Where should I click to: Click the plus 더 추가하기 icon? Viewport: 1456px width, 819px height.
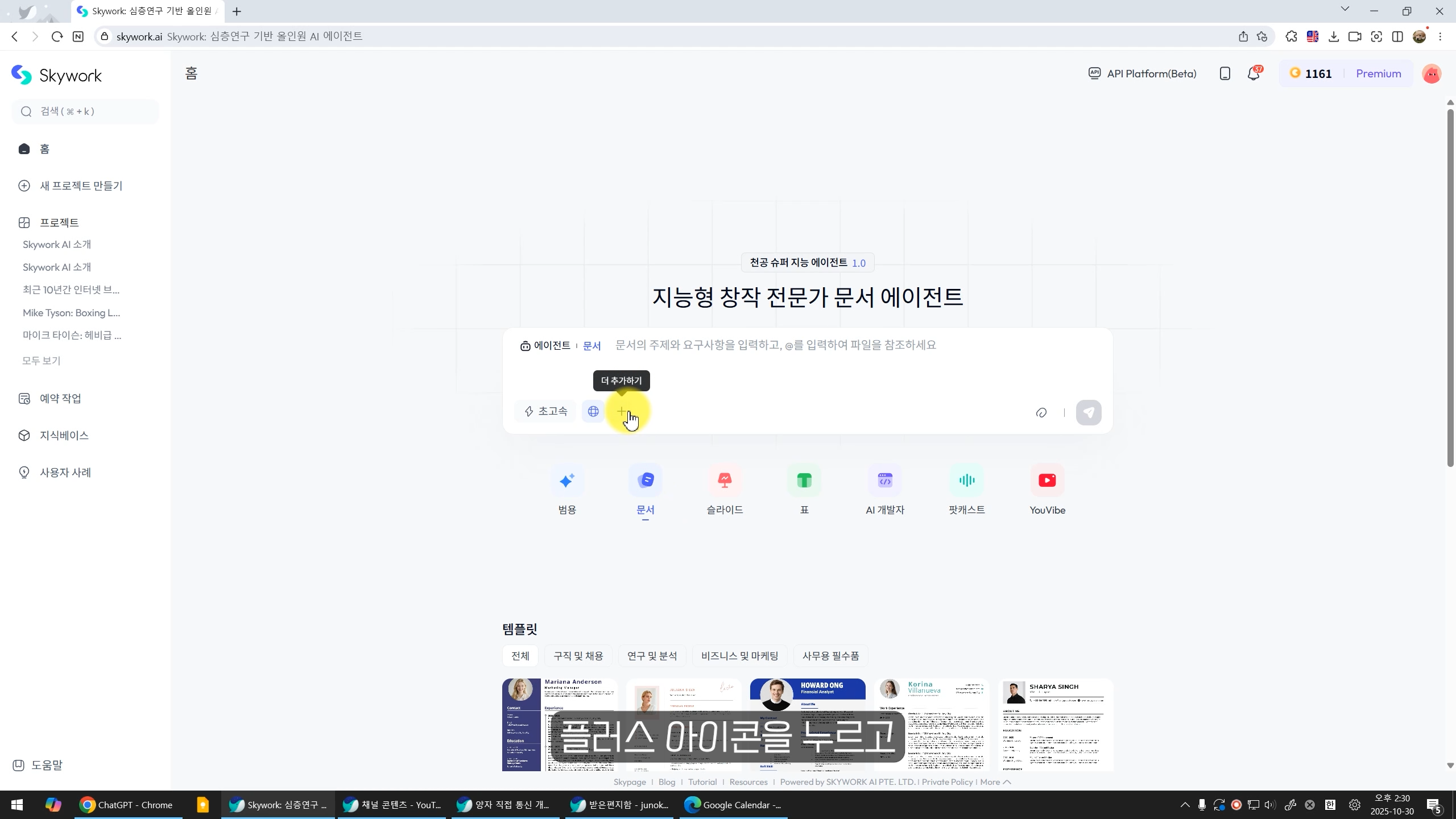tap(622, 411)
